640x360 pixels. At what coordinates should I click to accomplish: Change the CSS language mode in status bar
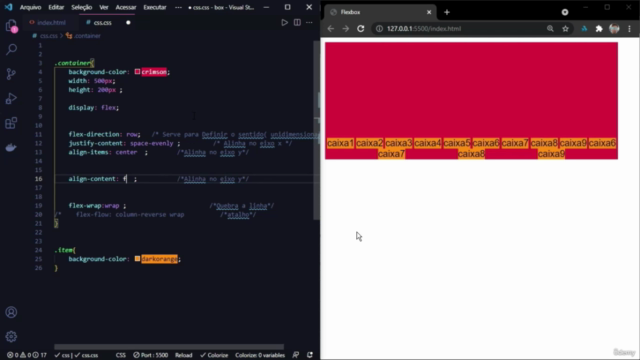(x=121, y=355)
